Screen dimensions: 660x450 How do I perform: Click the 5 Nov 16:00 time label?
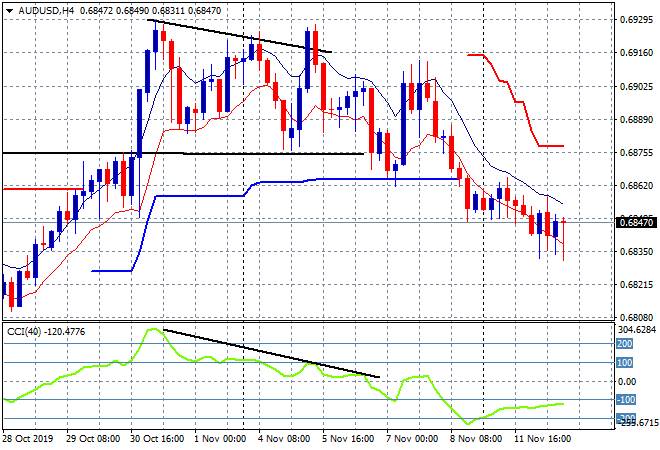pos(348,439)
